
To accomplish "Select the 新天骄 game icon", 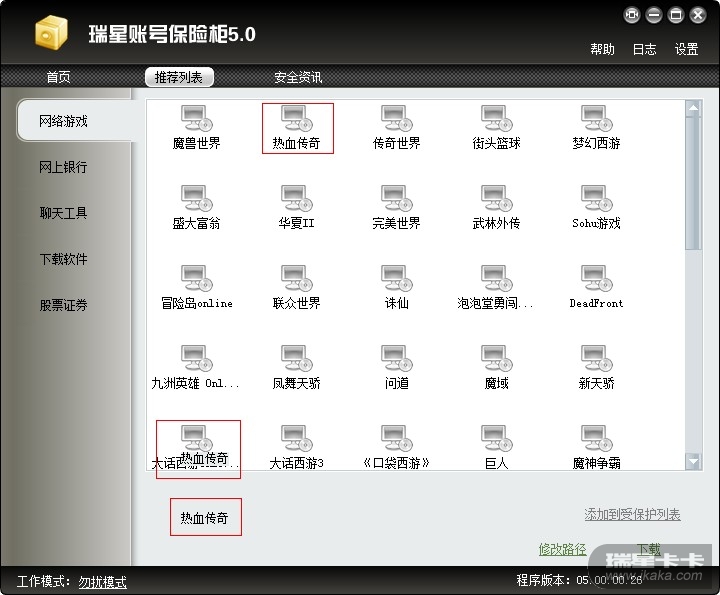I will pos(596,367).
